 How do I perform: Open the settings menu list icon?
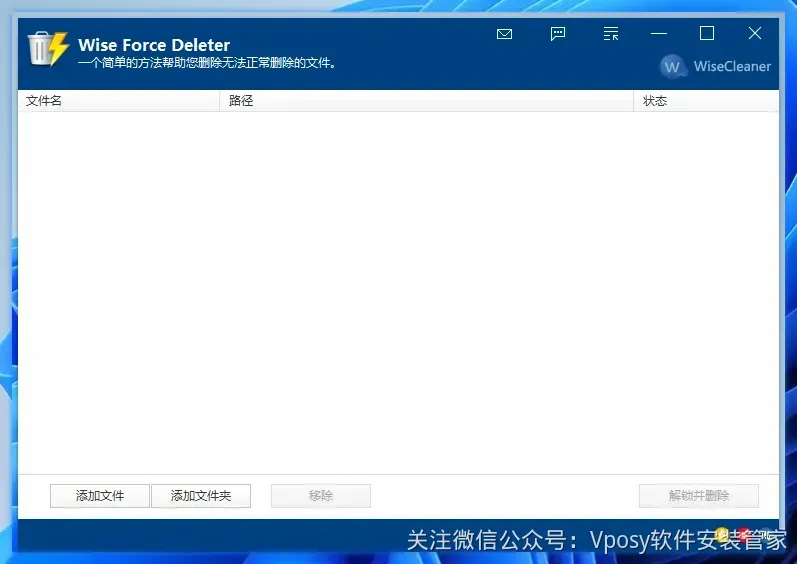610,34
